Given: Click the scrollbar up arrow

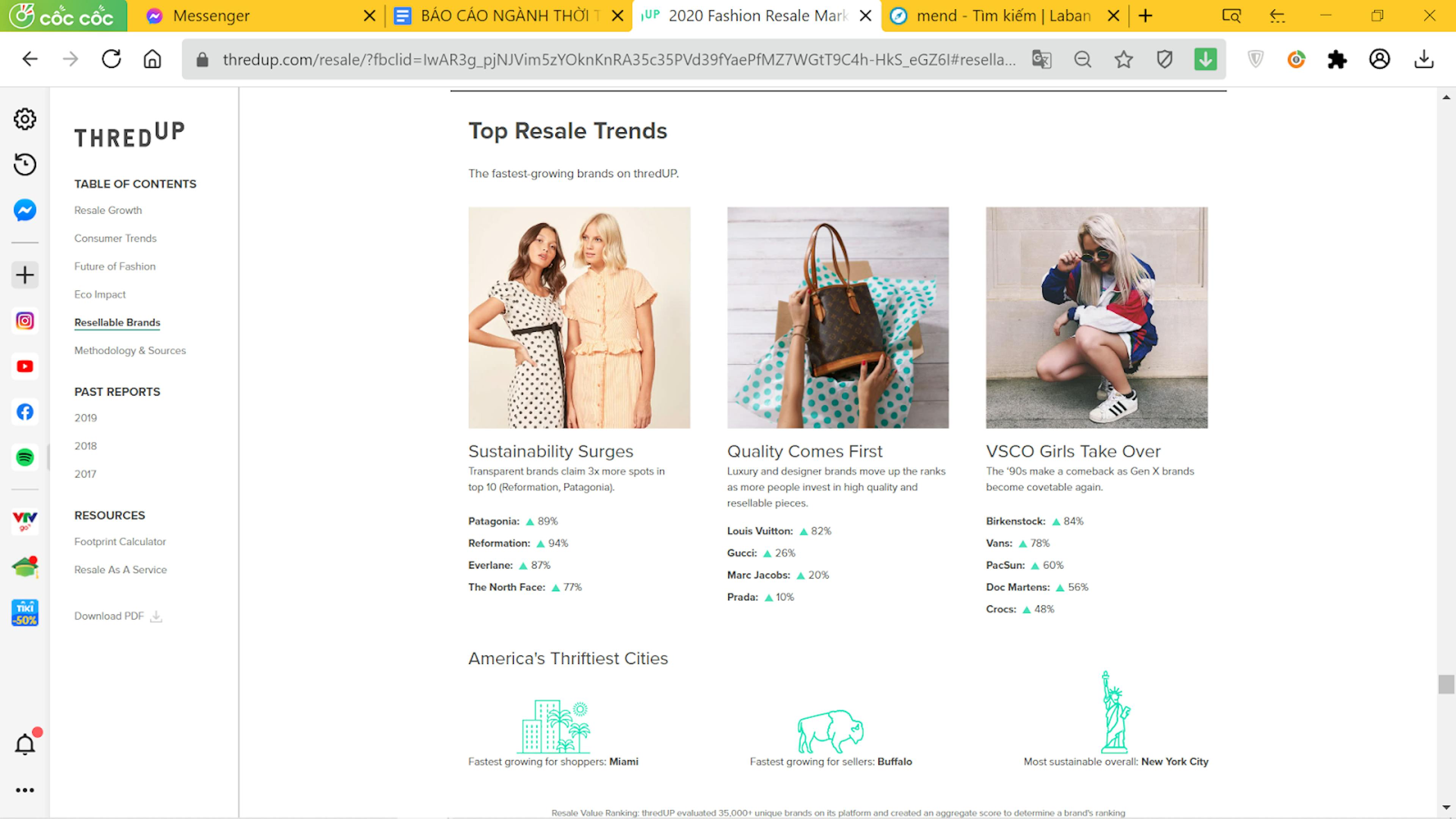Looking at the screenshot, I should coord(1446,98).
